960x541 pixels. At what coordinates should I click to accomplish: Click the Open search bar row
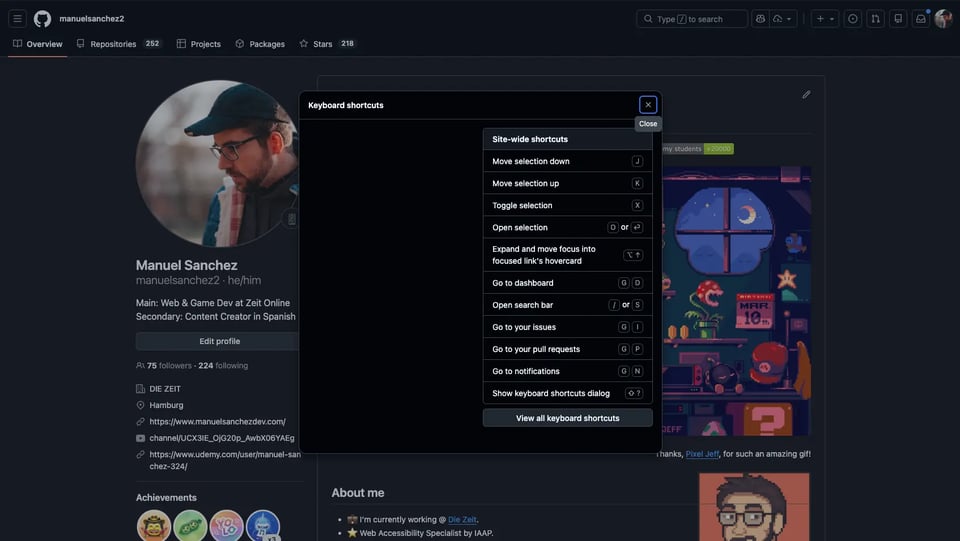tap(568, 305)
